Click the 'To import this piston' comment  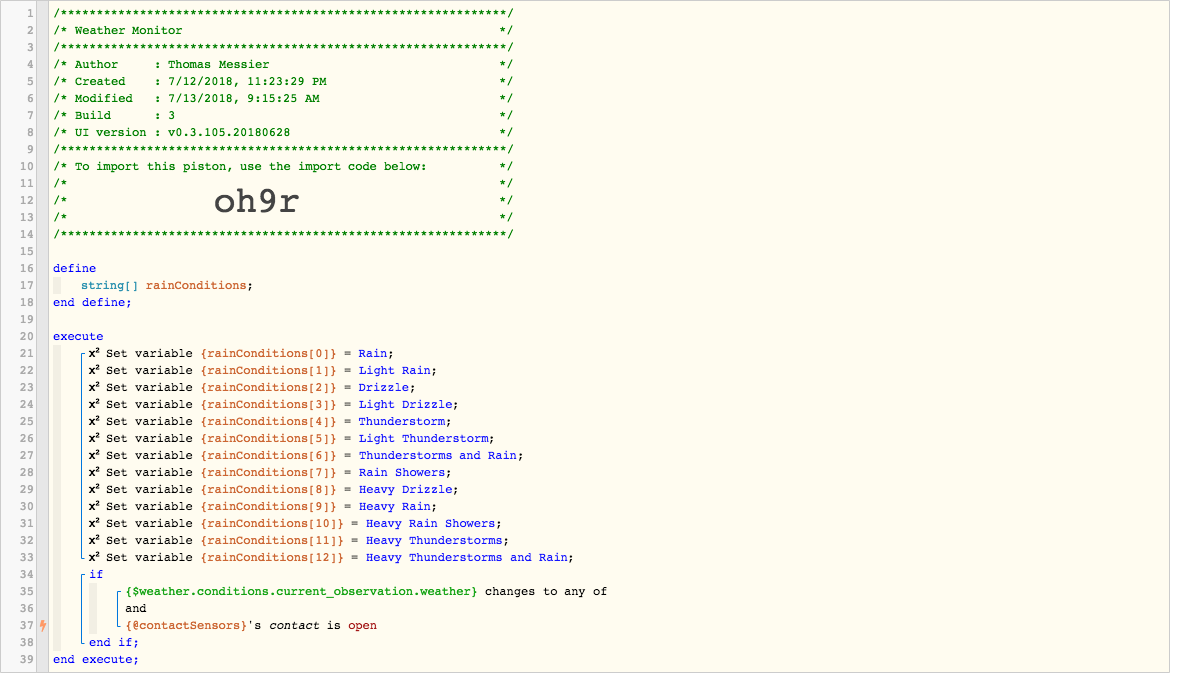250,167
